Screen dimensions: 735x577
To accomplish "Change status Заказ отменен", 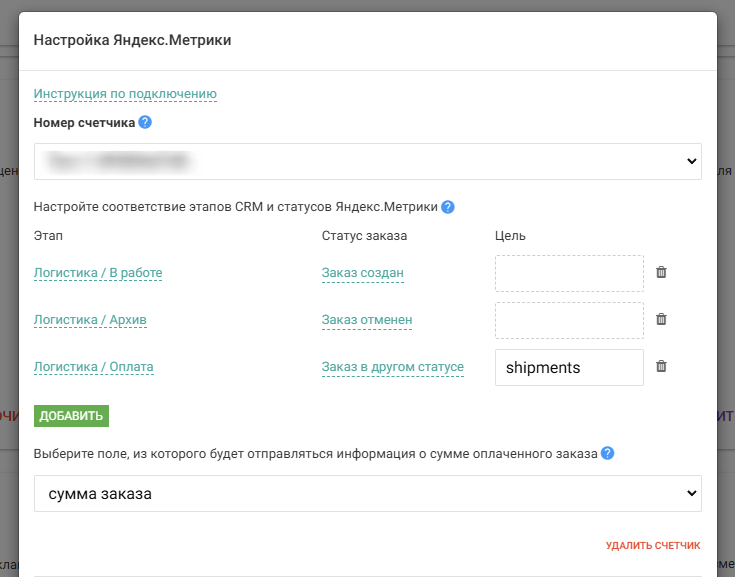I will click(367, 320).
